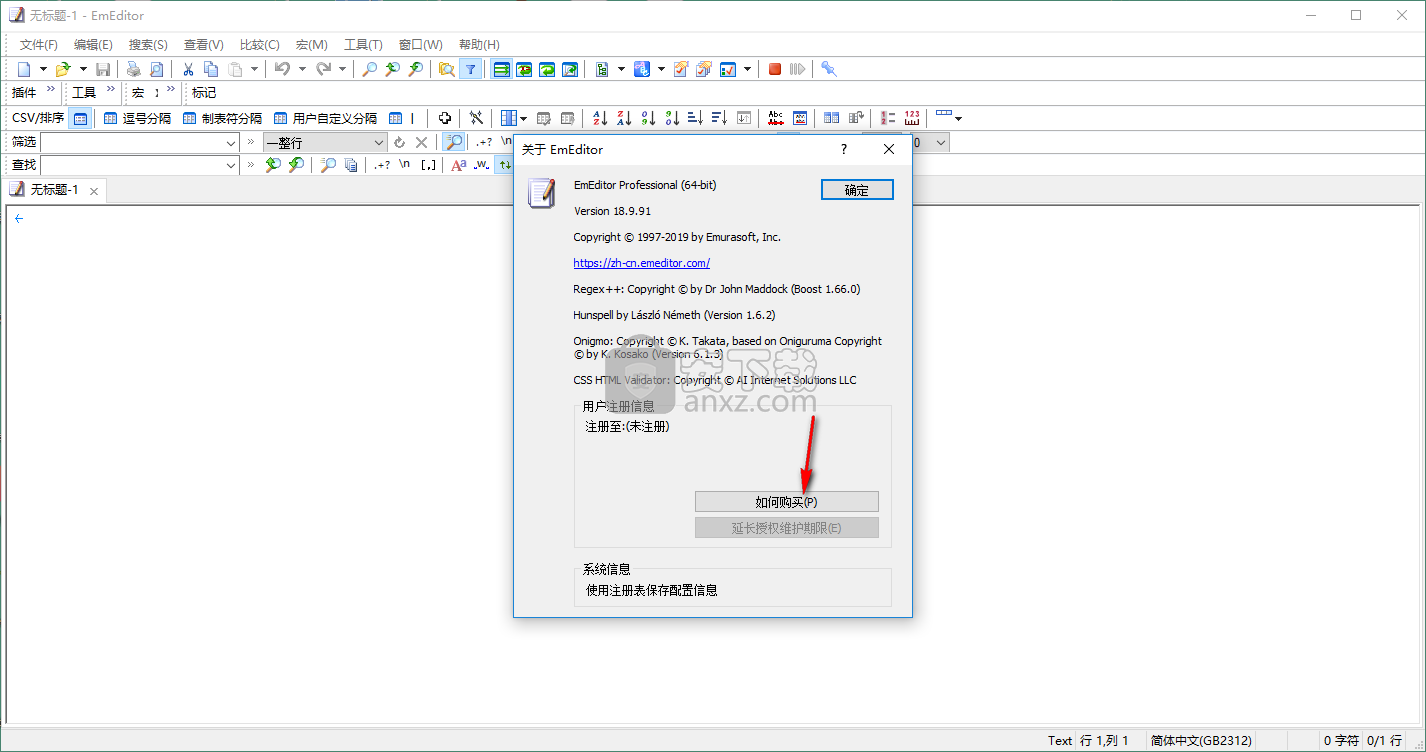The width and height of the screenshot is (1426, 752).
Task: Open the 查找 find combo box dropdown
Action: [230, 165]
